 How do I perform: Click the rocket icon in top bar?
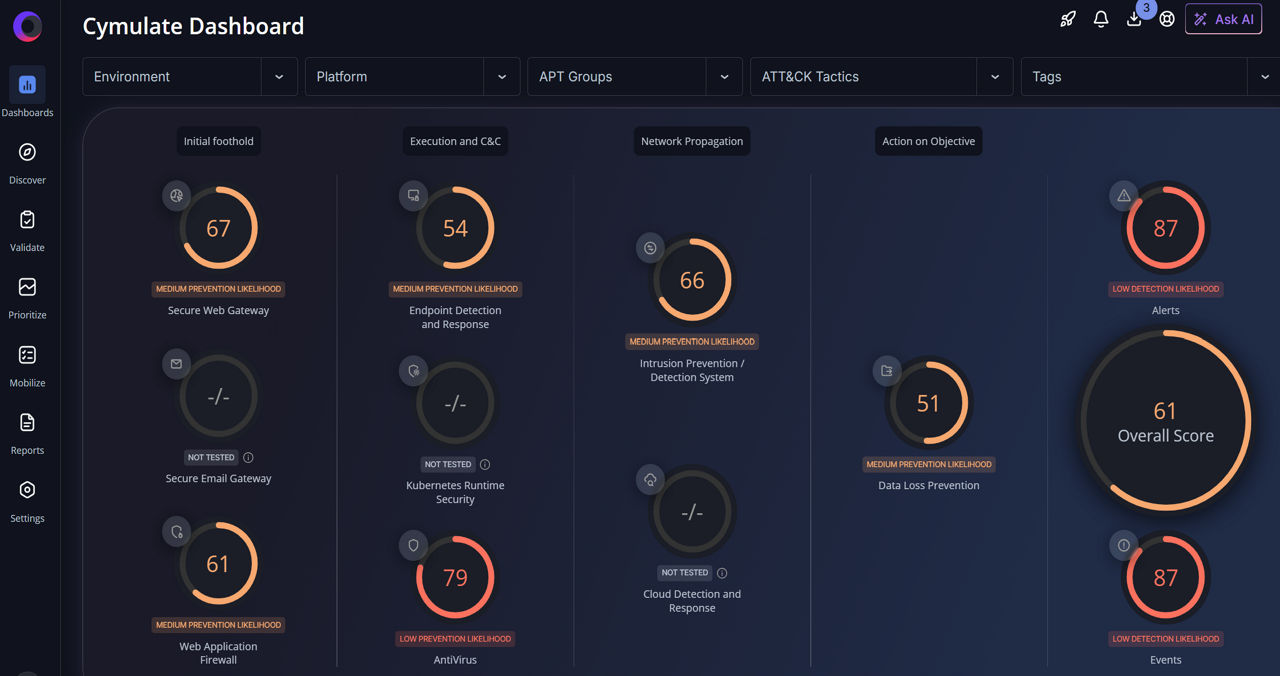click(x=1068, y=19)
